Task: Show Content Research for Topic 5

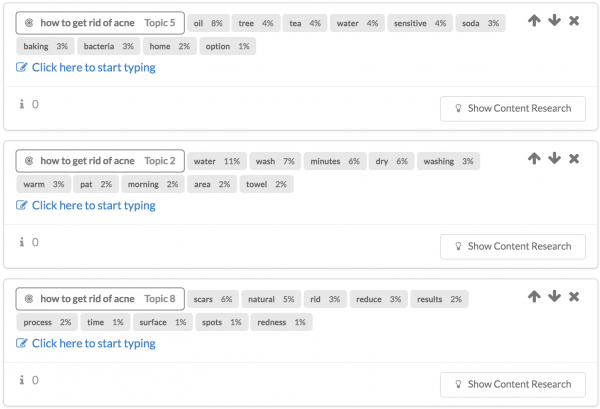Action: click(x=513, y=109)
